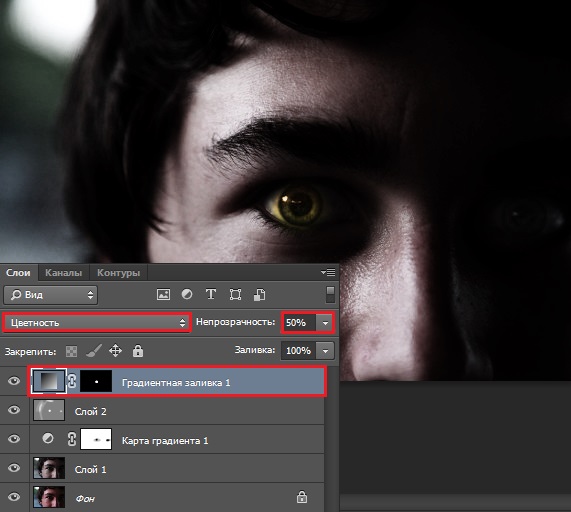
Task: Lock position move icon
Action: (x=115, y=351)
